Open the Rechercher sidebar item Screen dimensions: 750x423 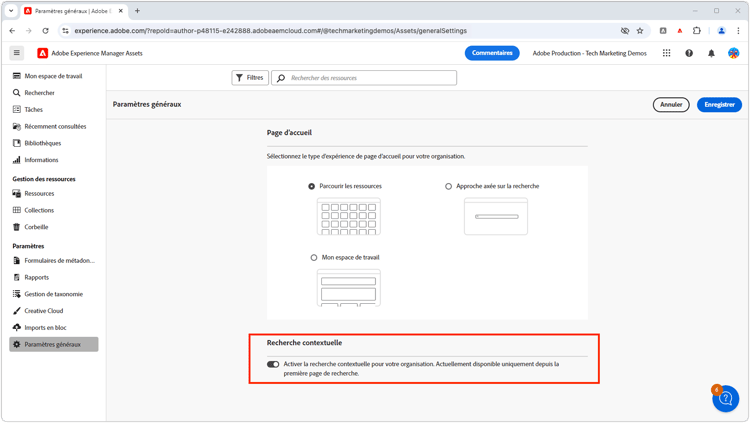[54, 93]
